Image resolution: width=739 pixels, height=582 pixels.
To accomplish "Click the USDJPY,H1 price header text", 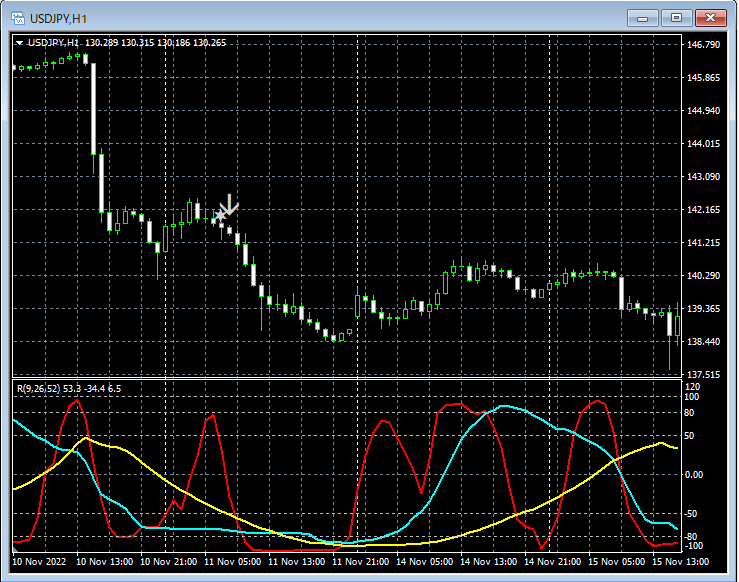I will coord(127,43).
